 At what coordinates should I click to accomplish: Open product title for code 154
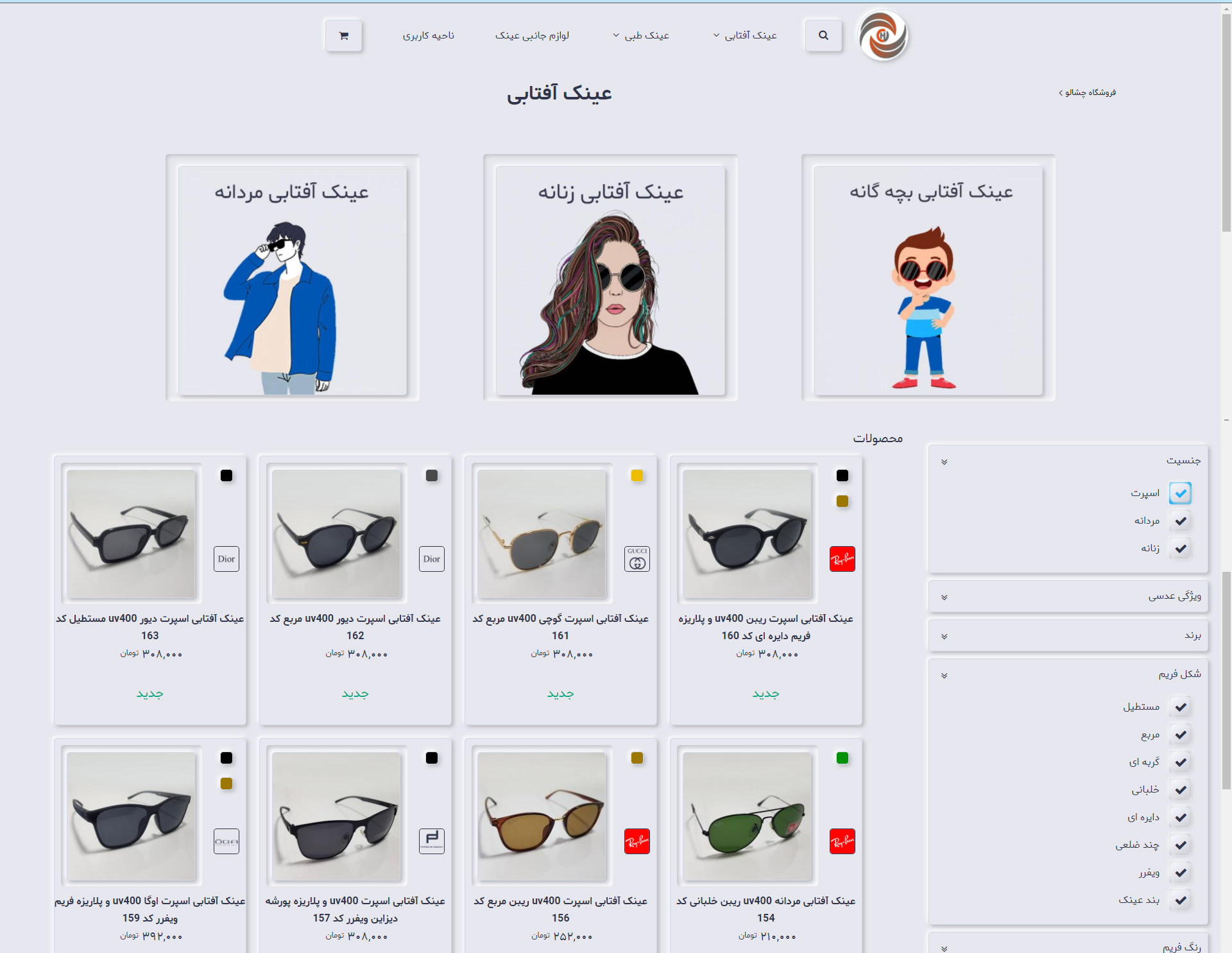(766, 909)
